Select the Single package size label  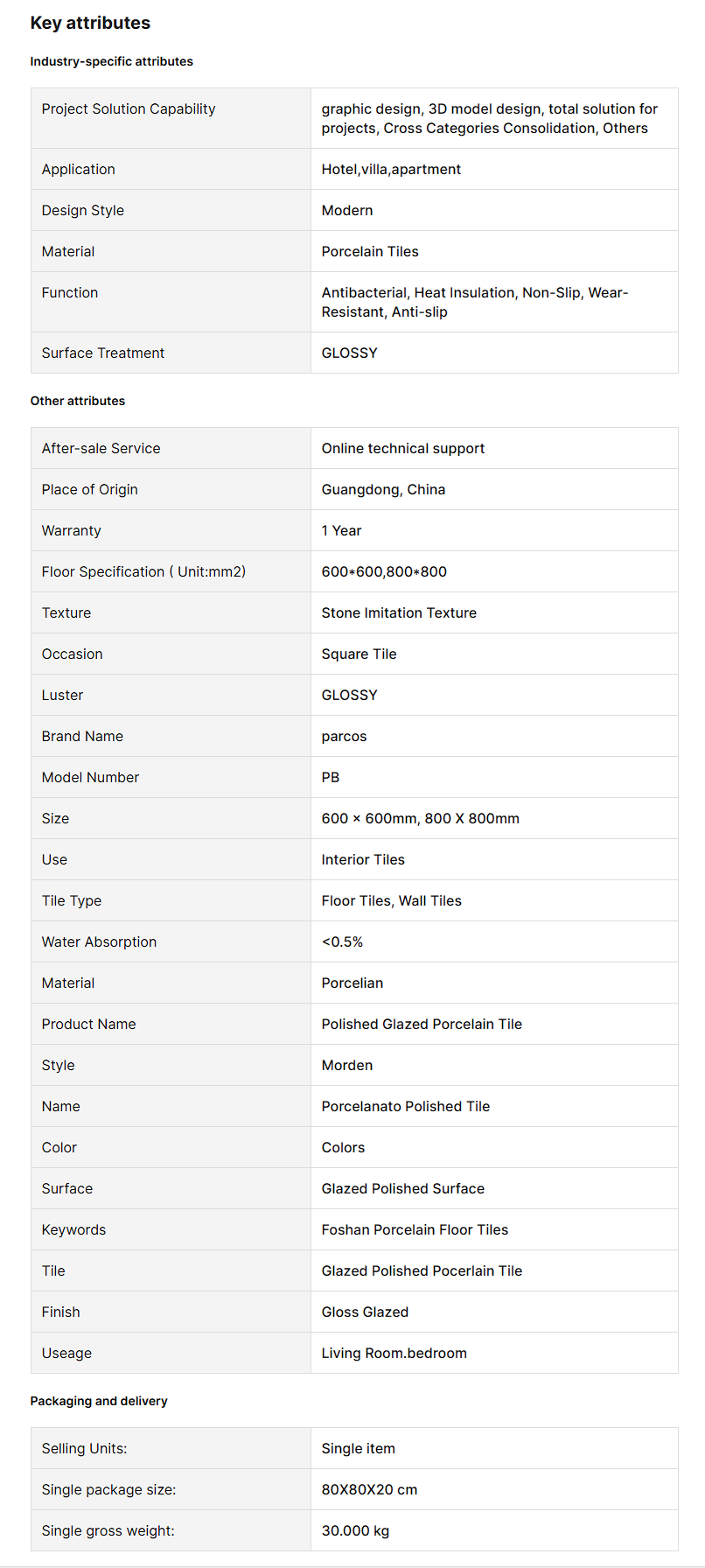click(108, 1489)
